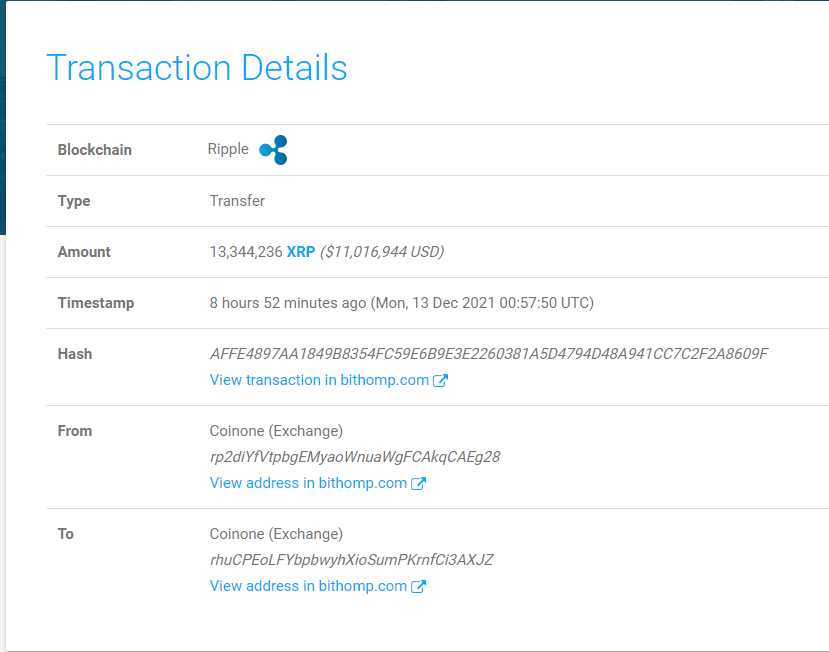Open the external link icon beside View transaction
Image resolution: width=829 pixels, height=652 pixels.
pyautogui.click(x=440, y=380)
